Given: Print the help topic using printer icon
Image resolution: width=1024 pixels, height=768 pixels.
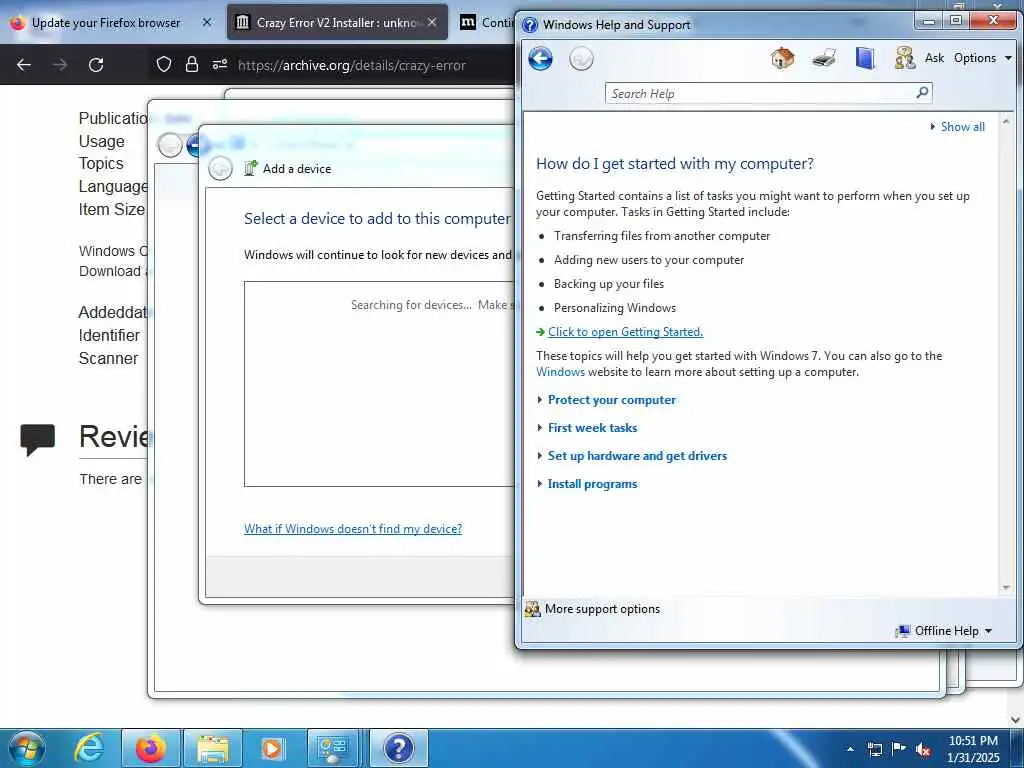Looking at the screenshot, I should [x=824, y=59].
